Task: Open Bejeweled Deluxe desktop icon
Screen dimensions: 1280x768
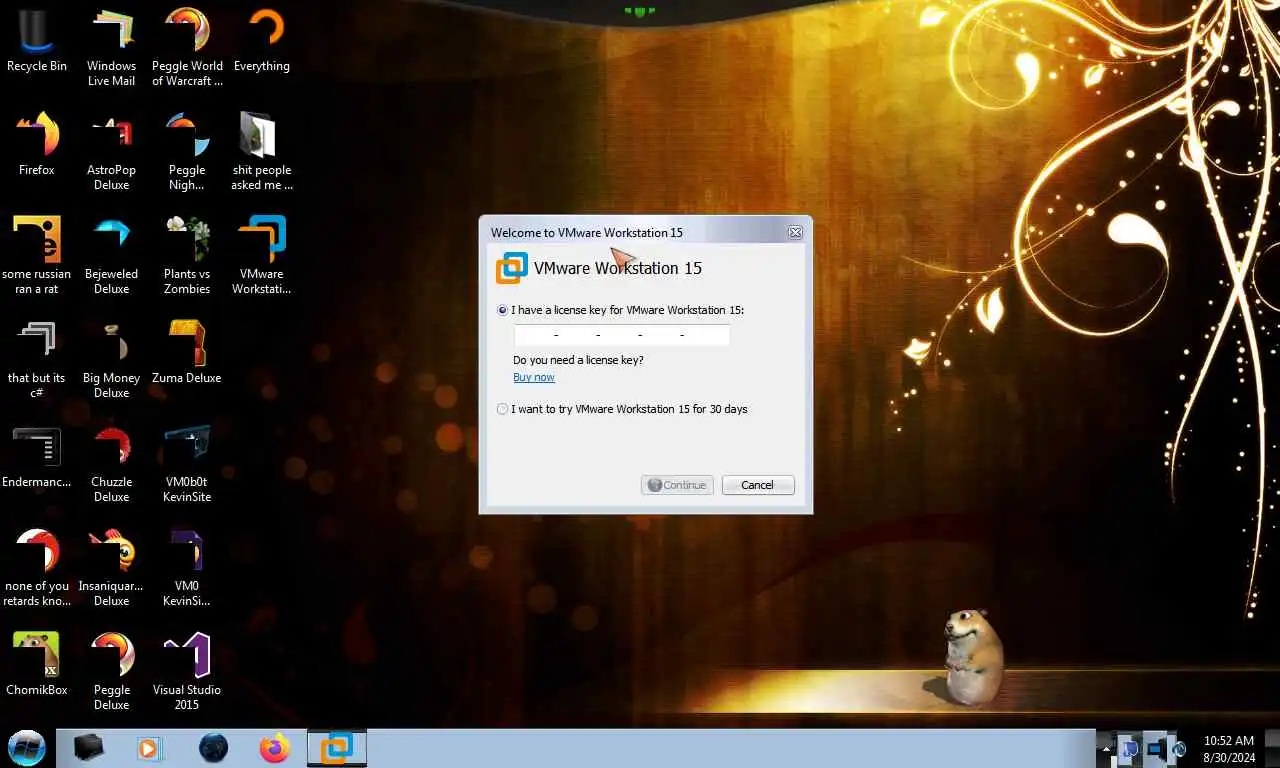Action: click(111, 256)
